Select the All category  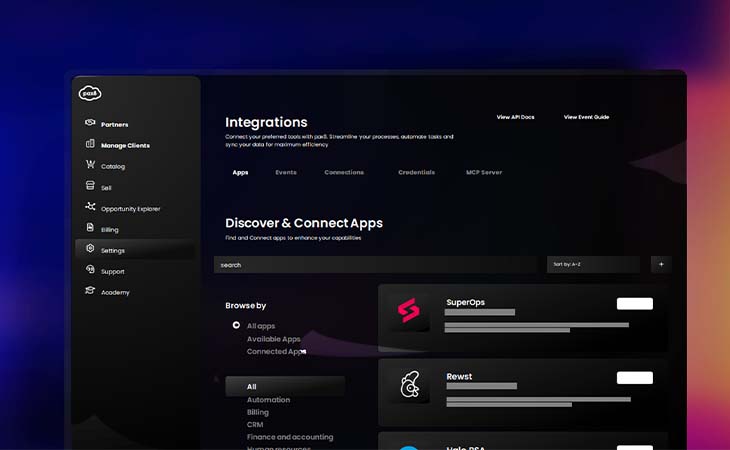coord(285,386)
